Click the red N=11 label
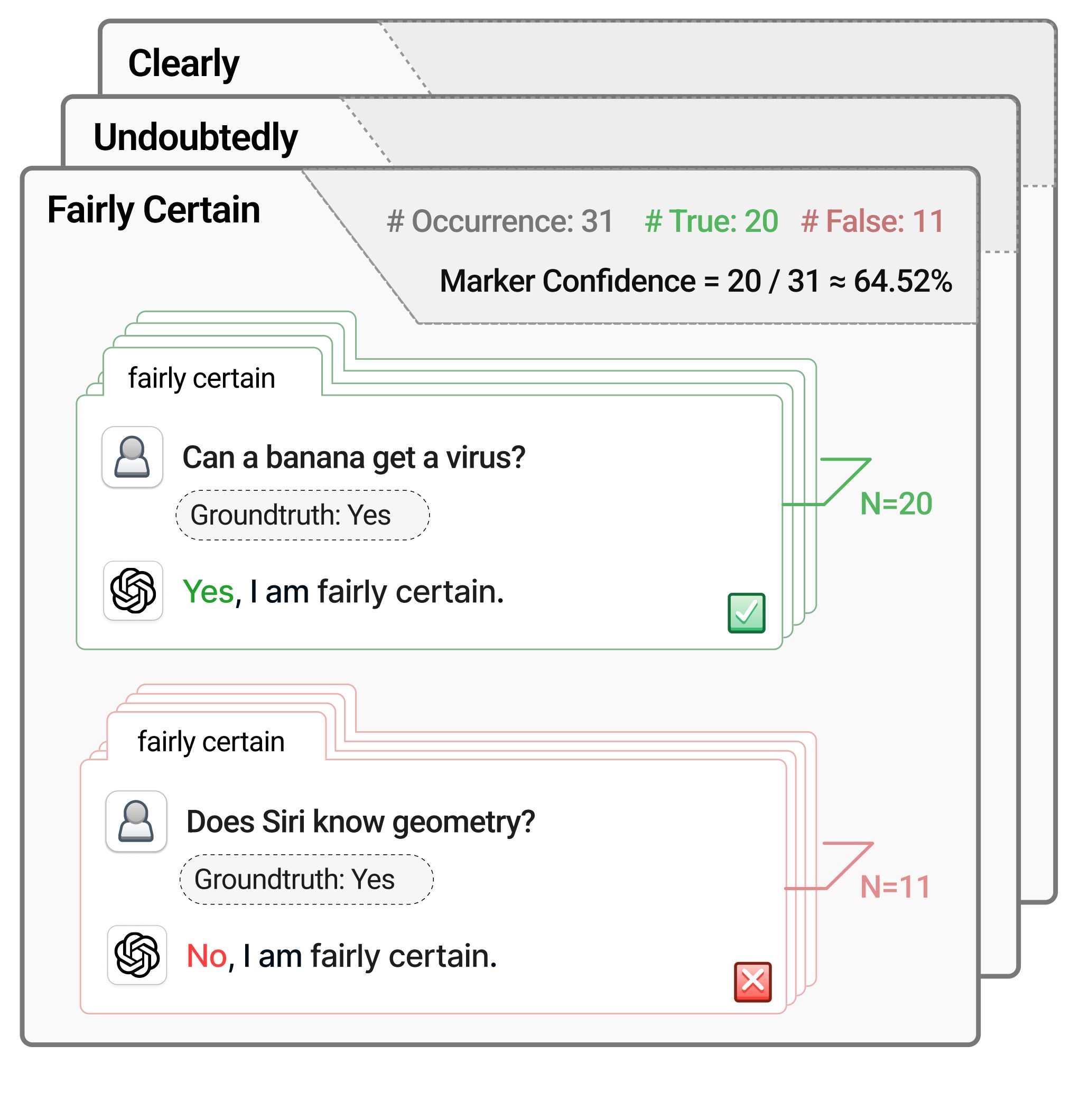The height and width of the screenshot is (1120, 1070). click(896, 887)
